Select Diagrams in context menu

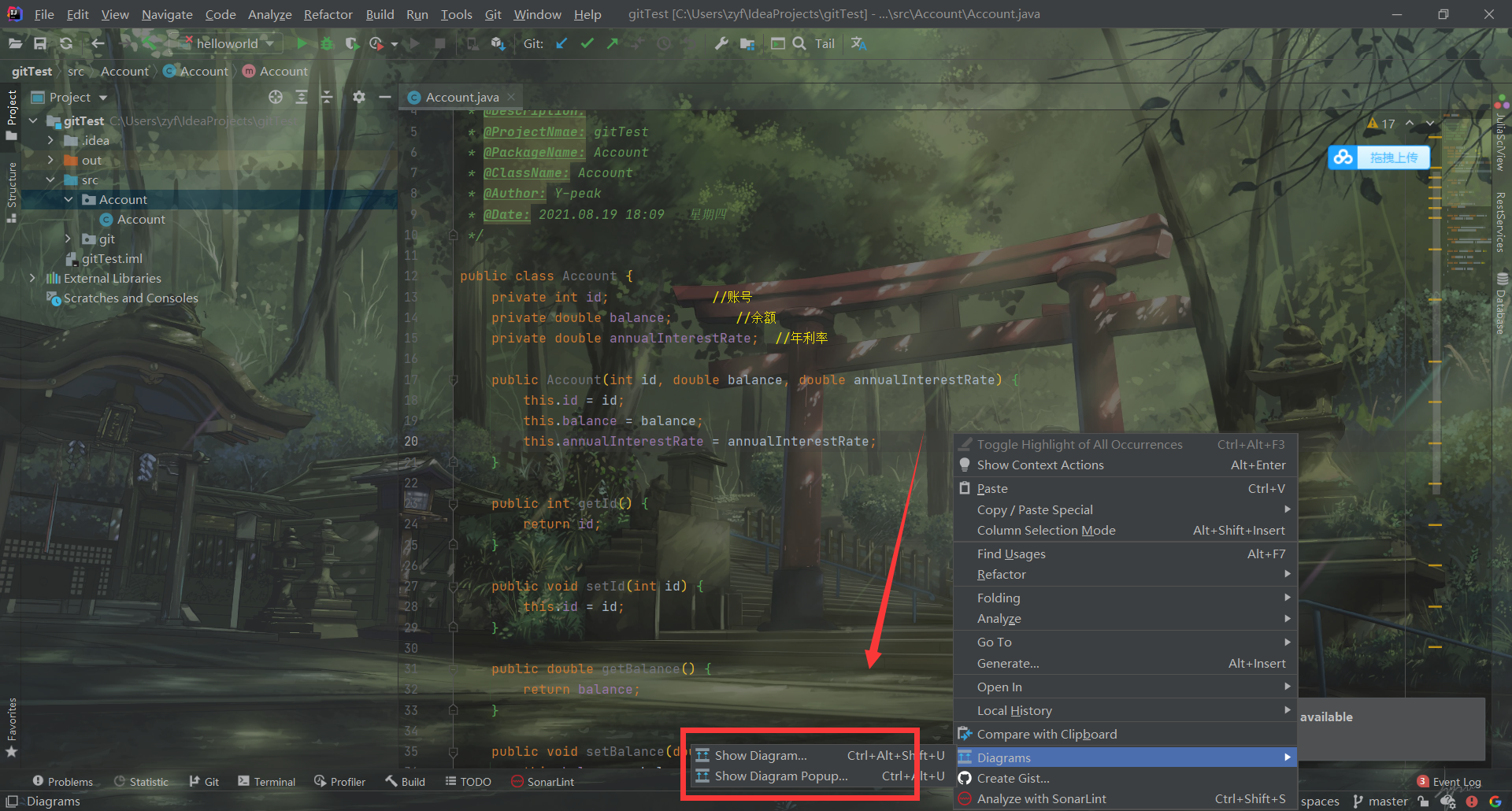1125,757
